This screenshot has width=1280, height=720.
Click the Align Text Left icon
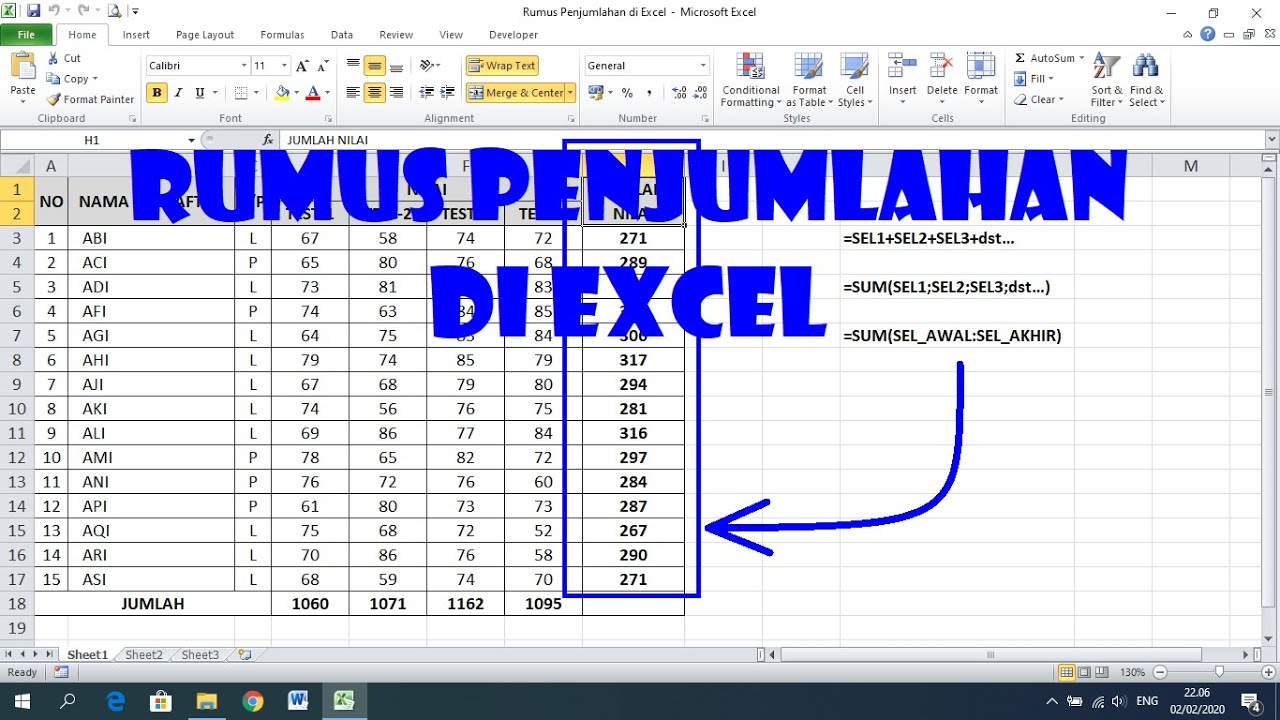click(x=353, y=93)
